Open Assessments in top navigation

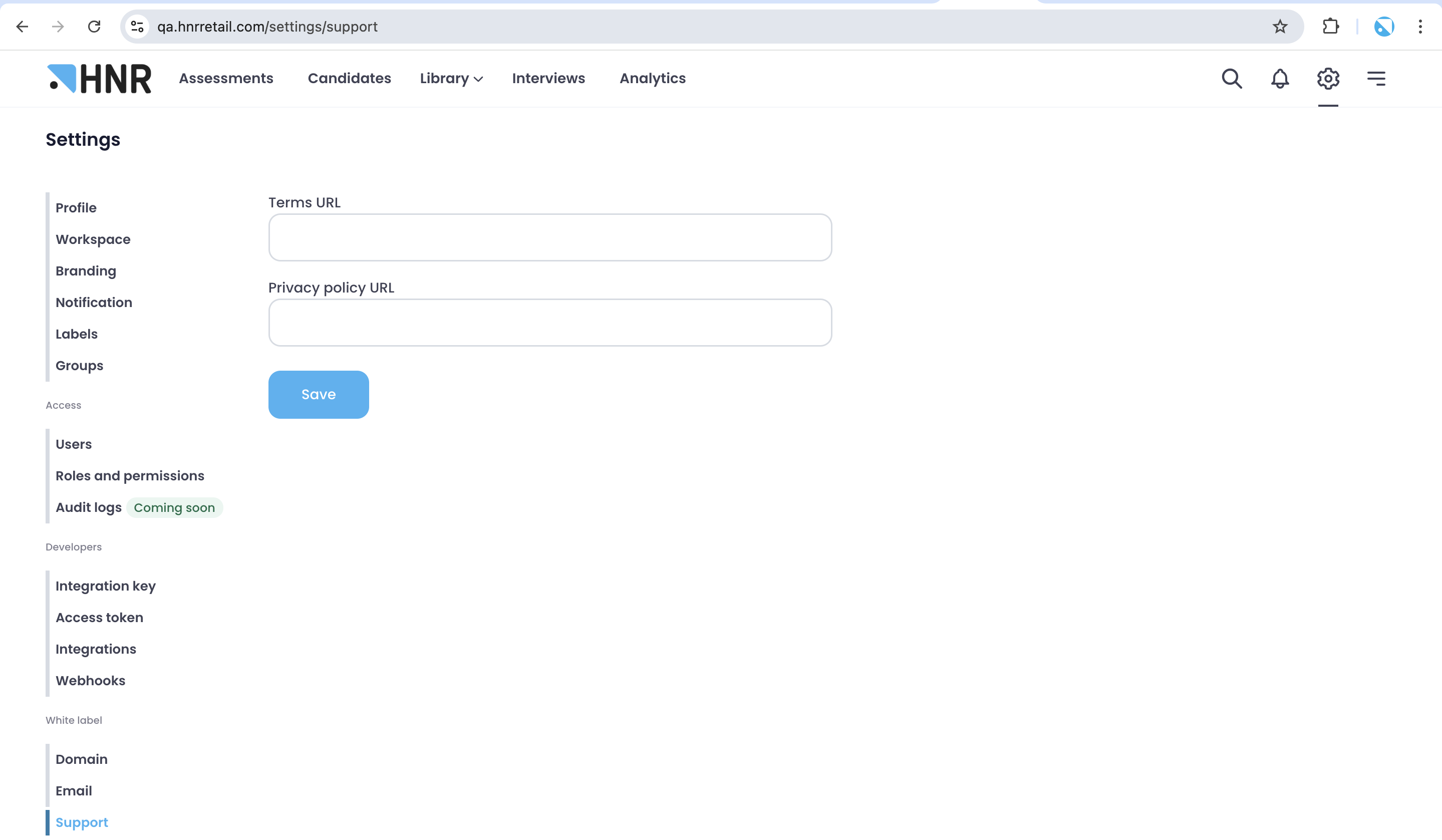point(226,79)
